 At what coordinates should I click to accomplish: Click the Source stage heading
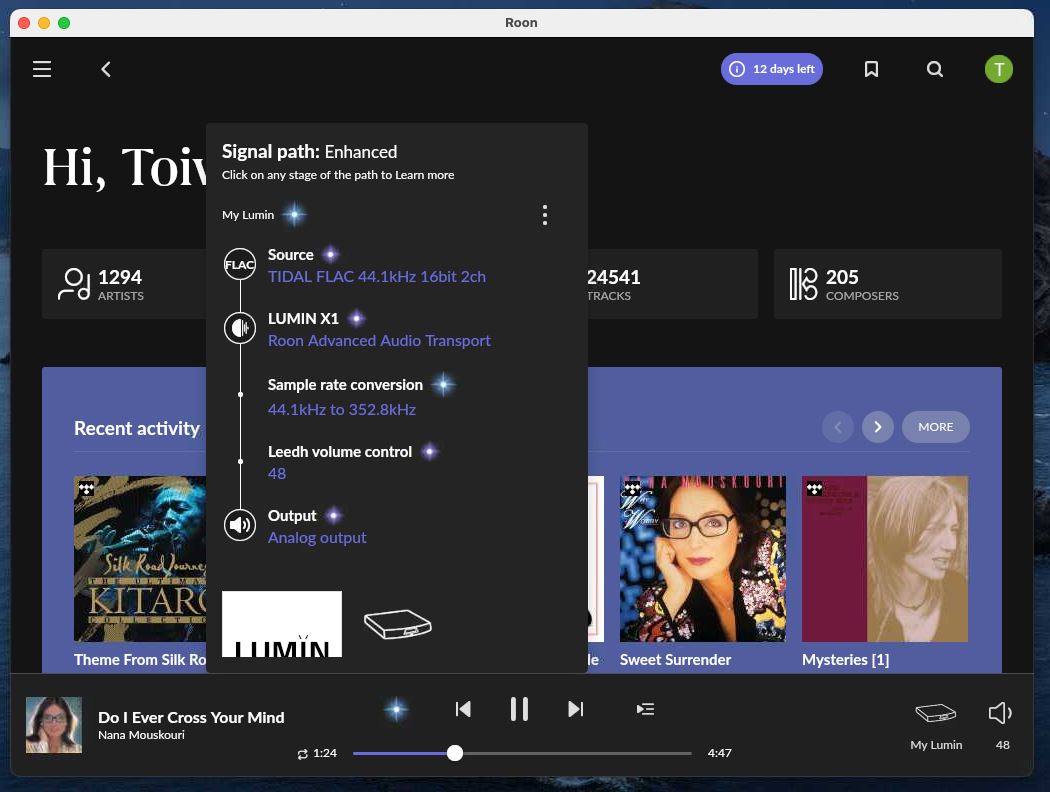tap(291, 254)
